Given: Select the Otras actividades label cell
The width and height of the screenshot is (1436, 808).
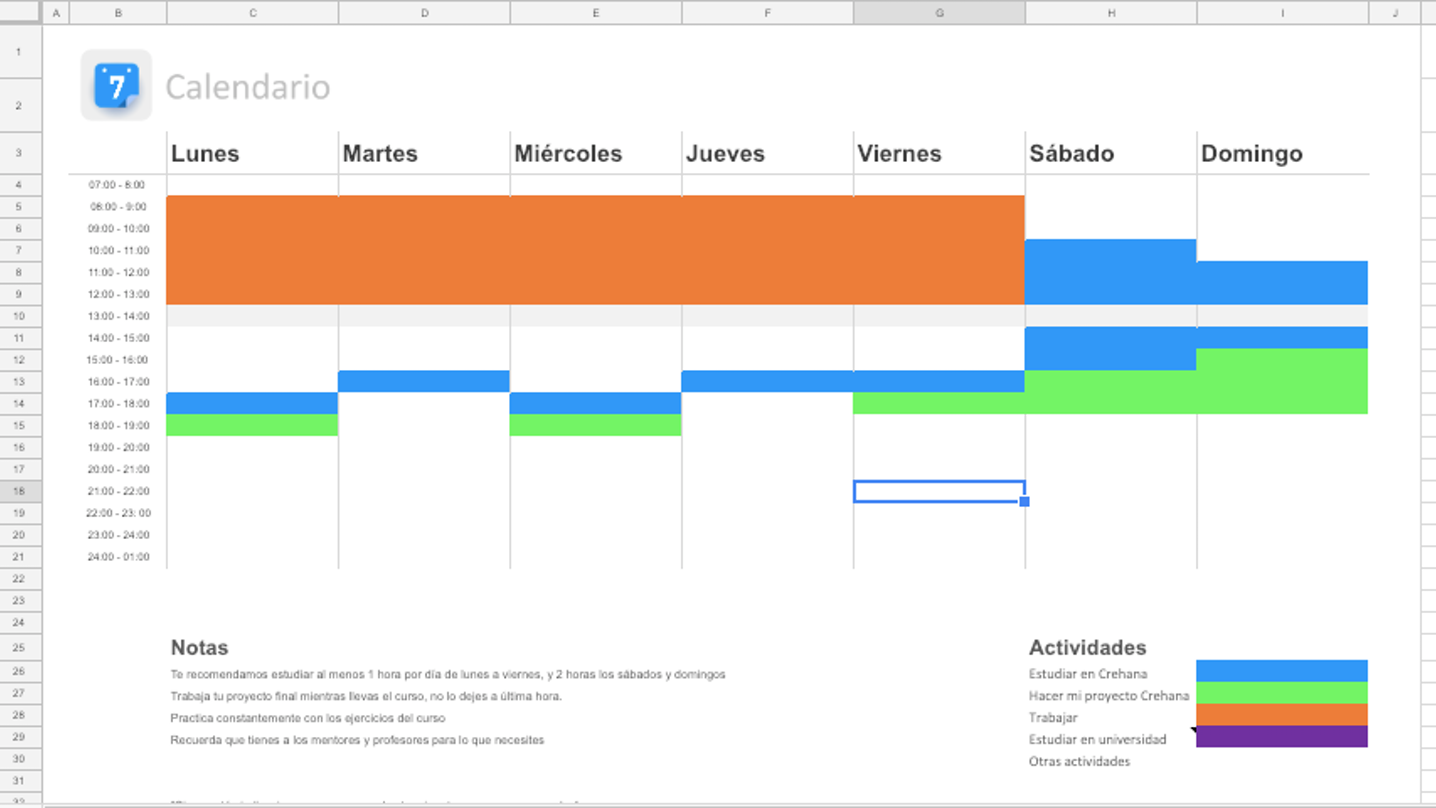Looking at the screenshot, I should [x=1079, y=762].
